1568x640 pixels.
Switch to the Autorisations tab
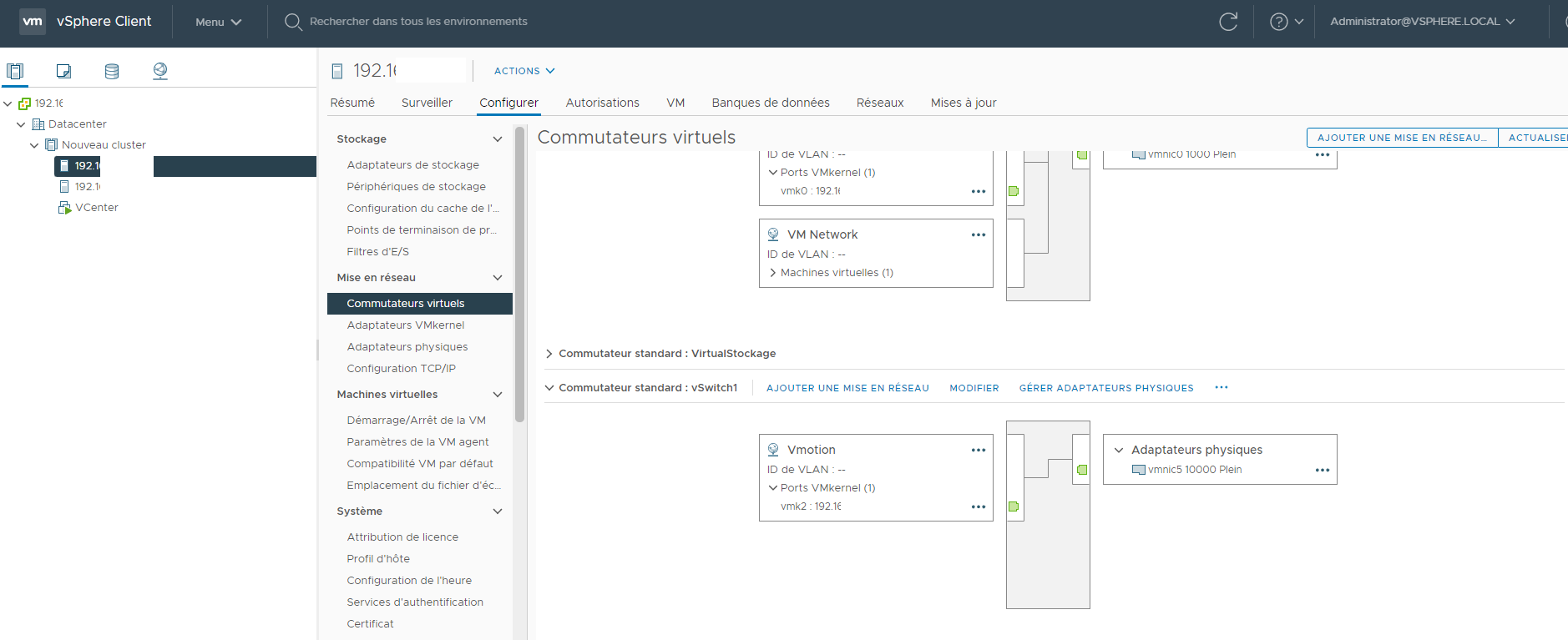click(x=603, y=103)
